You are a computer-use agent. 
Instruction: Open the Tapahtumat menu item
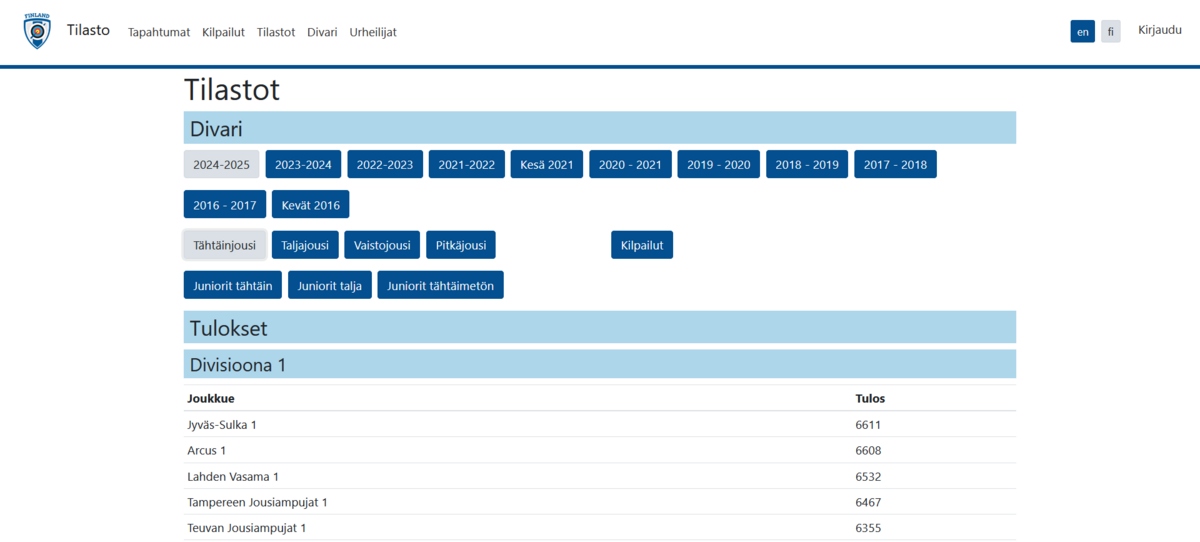click(159, 32)
